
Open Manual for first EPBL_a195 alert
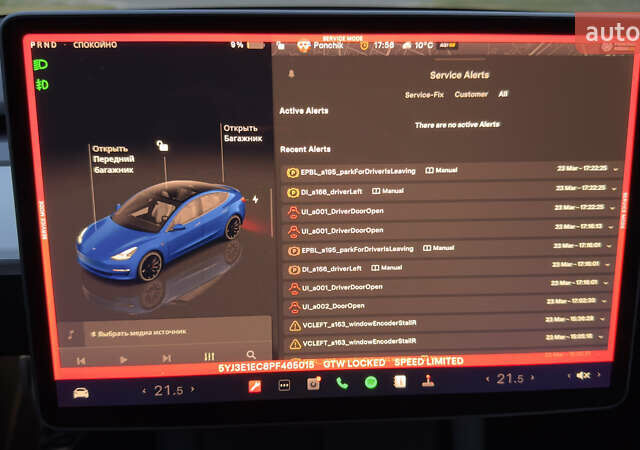[x=441, y=170]
